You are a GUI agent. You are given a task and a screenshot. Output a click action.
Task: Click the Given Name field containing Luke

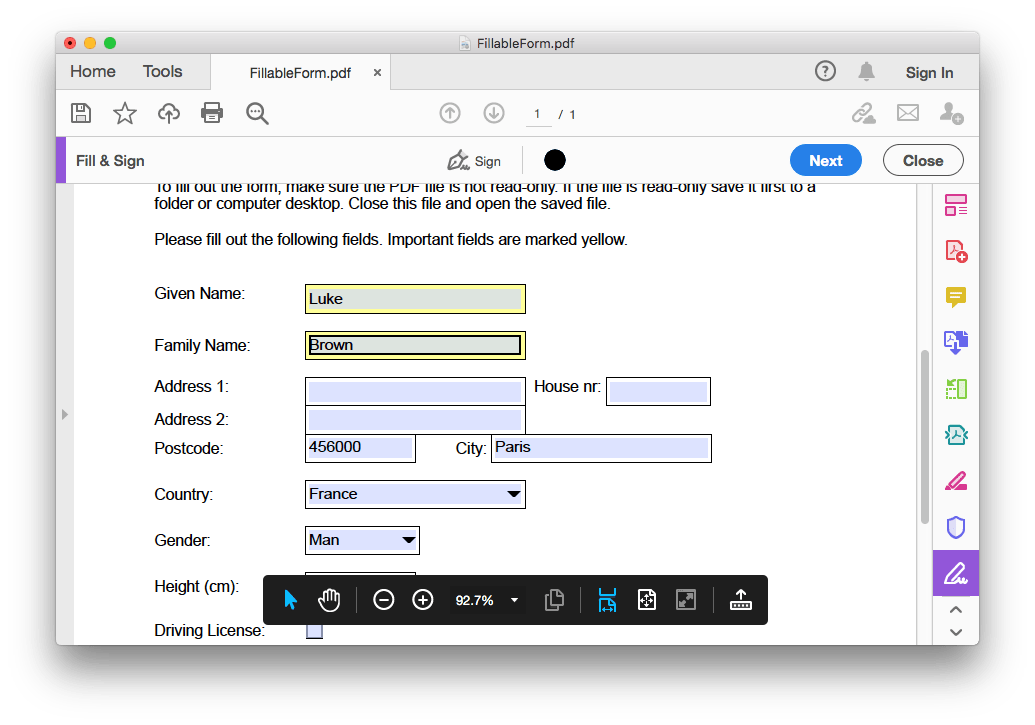(415, 298)
